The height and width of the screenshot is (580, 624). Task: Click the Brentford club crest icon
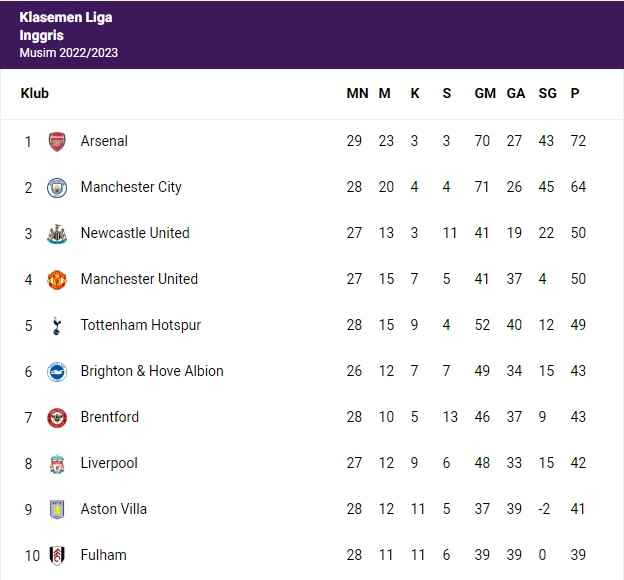pos(57,417)
